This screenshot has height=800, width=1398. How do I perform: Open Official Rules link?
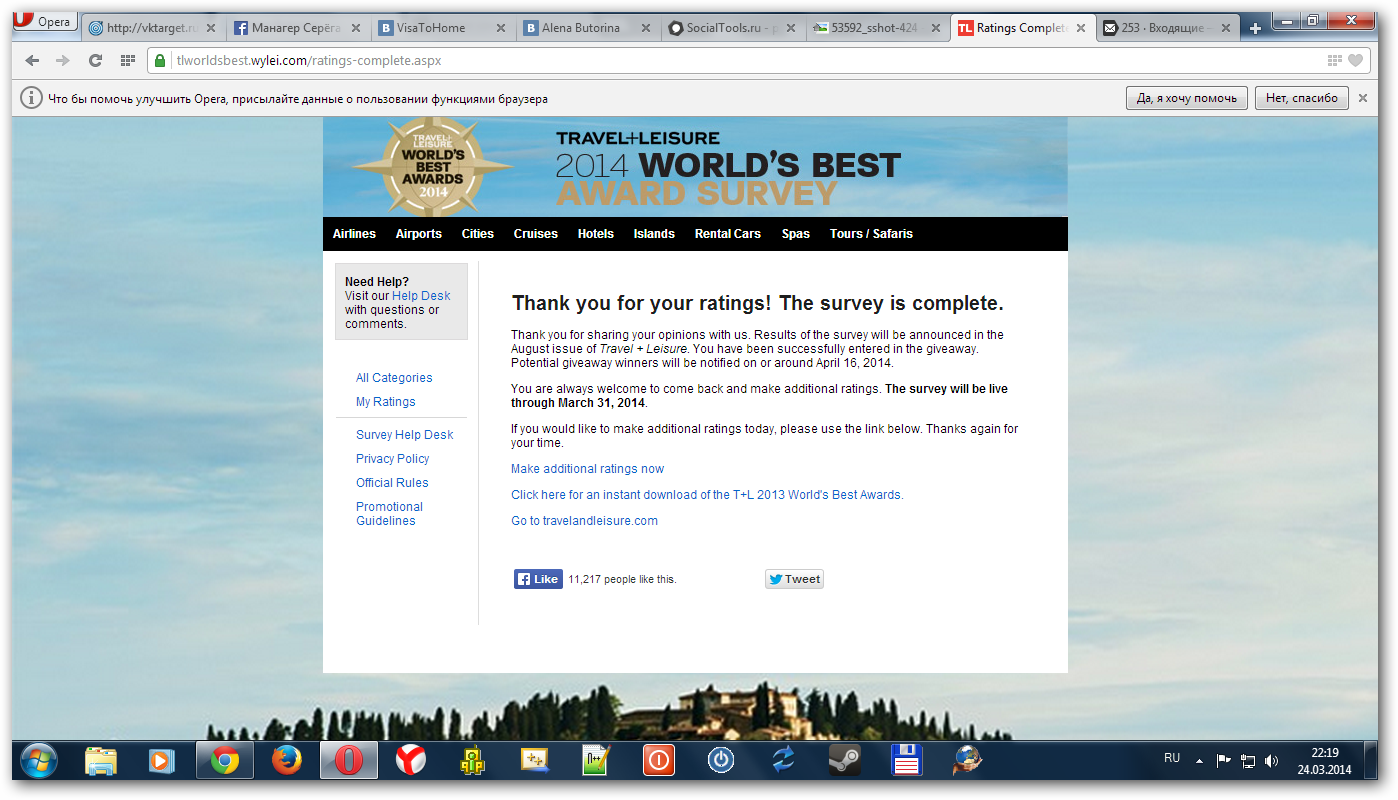click(x=392, y=483)
